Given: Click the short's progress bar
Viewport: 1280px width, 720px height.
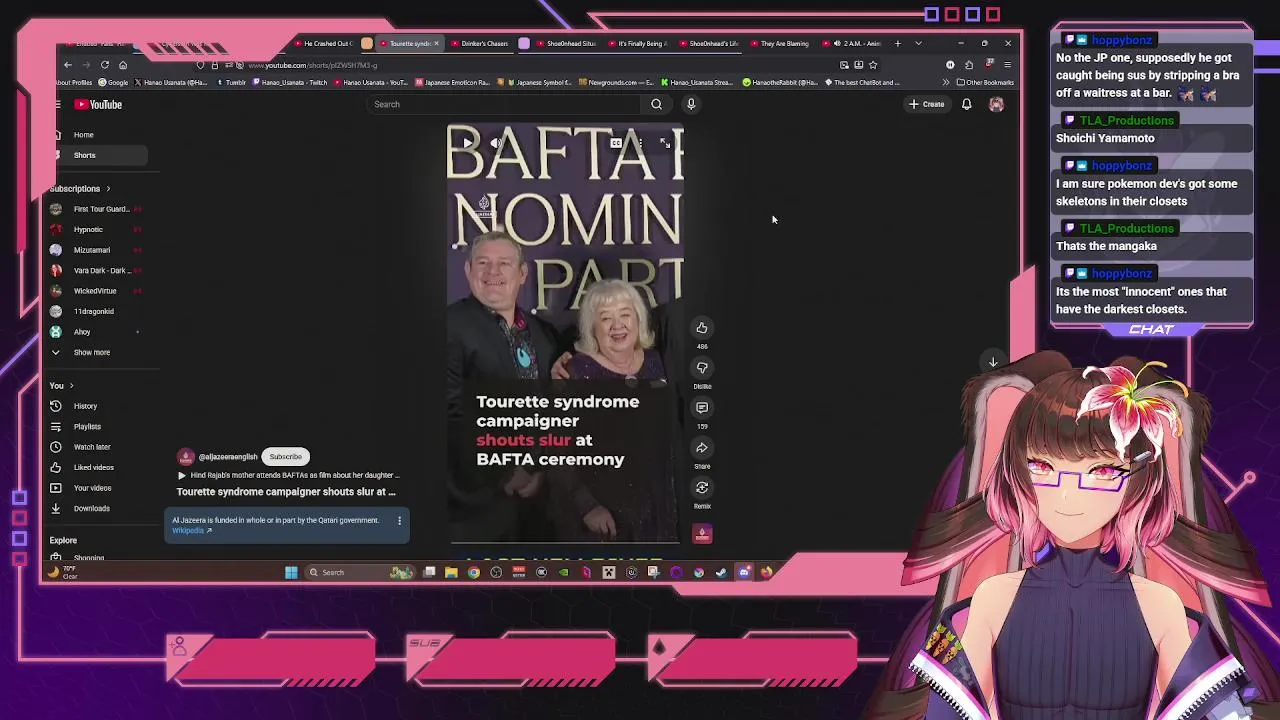Looking at the screenshot, I should [x=565, y=543].
